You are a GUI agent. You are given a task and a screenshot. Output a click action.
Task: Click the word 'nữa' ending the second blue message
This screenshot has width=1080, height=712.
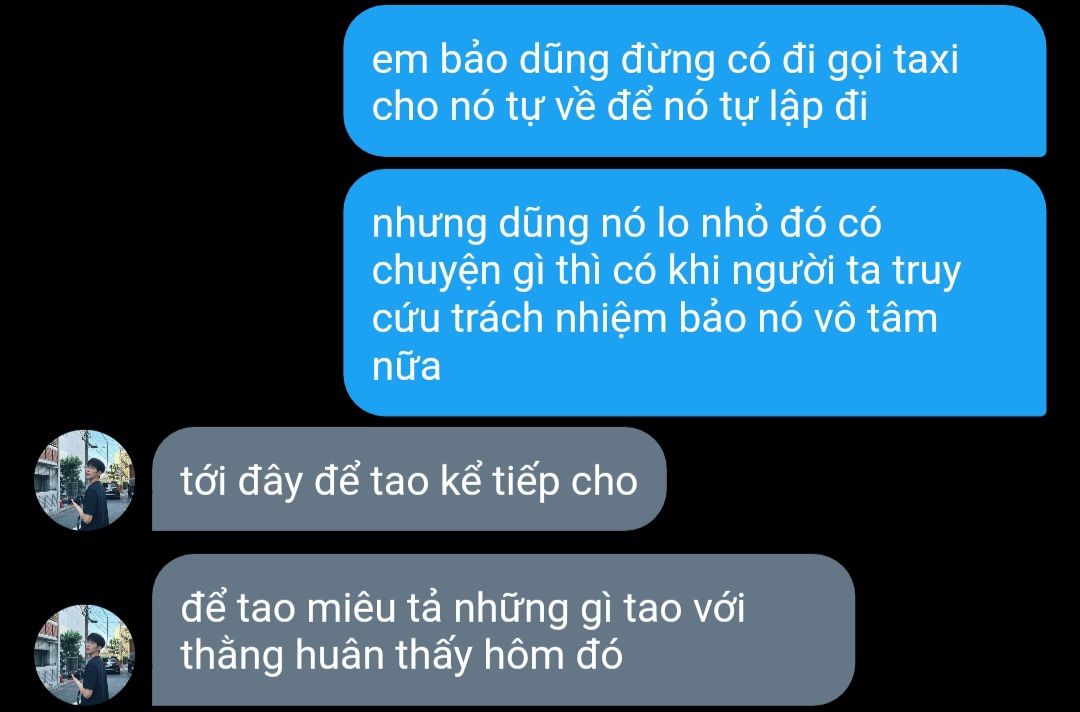(x=406, y=366)
